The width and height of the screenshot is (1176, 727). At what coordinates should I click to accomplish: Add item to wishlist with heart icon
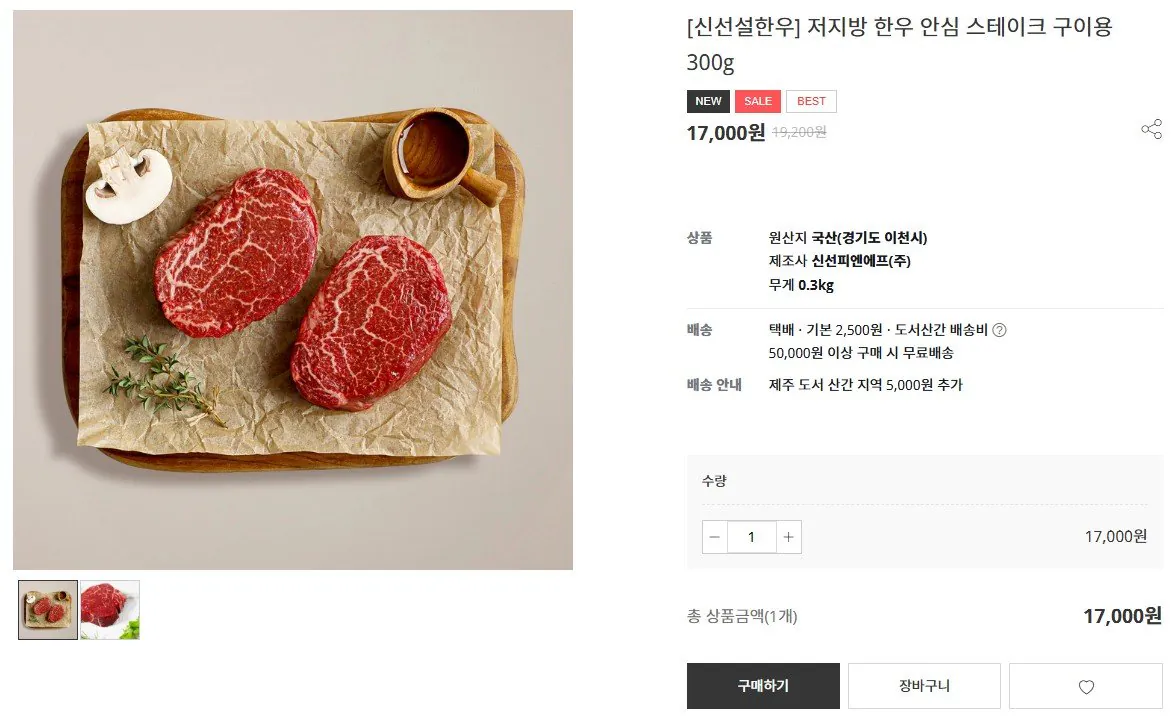click(x=1085, y=686)
